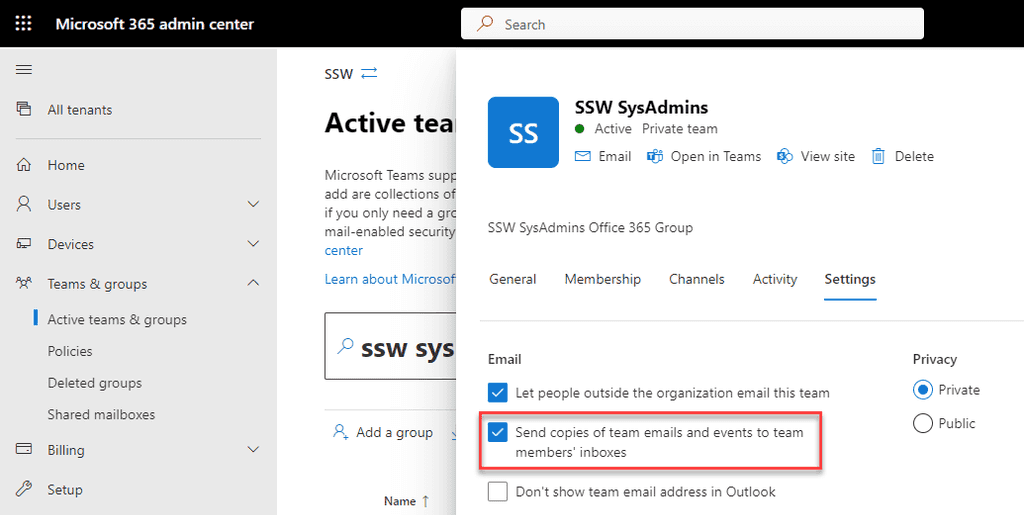Image resolution: width=1024 pixels, height=515 pixels.
Task: Collapse the Teams & groups section
Action: tap(253, 284)
